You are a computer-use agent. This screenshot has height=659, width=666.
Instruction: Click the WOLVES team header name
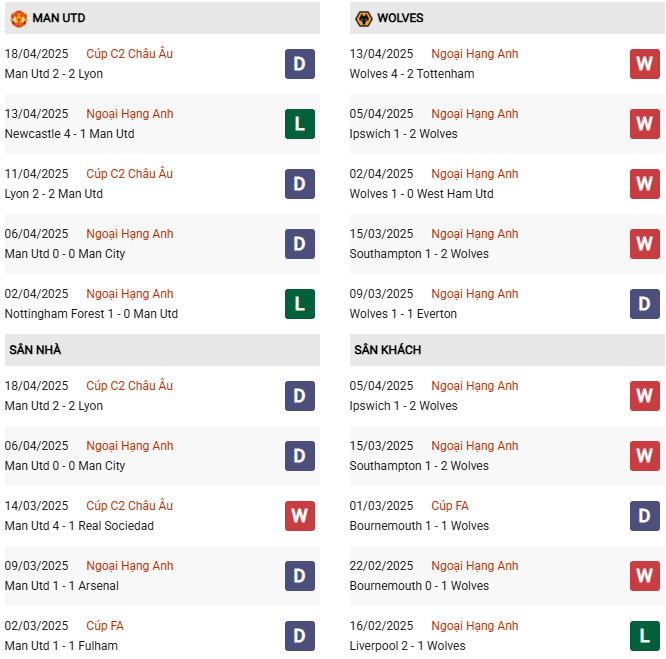400,18
